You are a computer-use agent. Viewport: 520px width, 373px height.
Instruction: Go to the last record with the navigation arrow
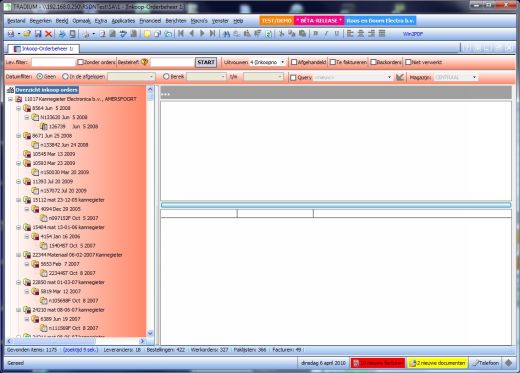click(x=213, y=34)
